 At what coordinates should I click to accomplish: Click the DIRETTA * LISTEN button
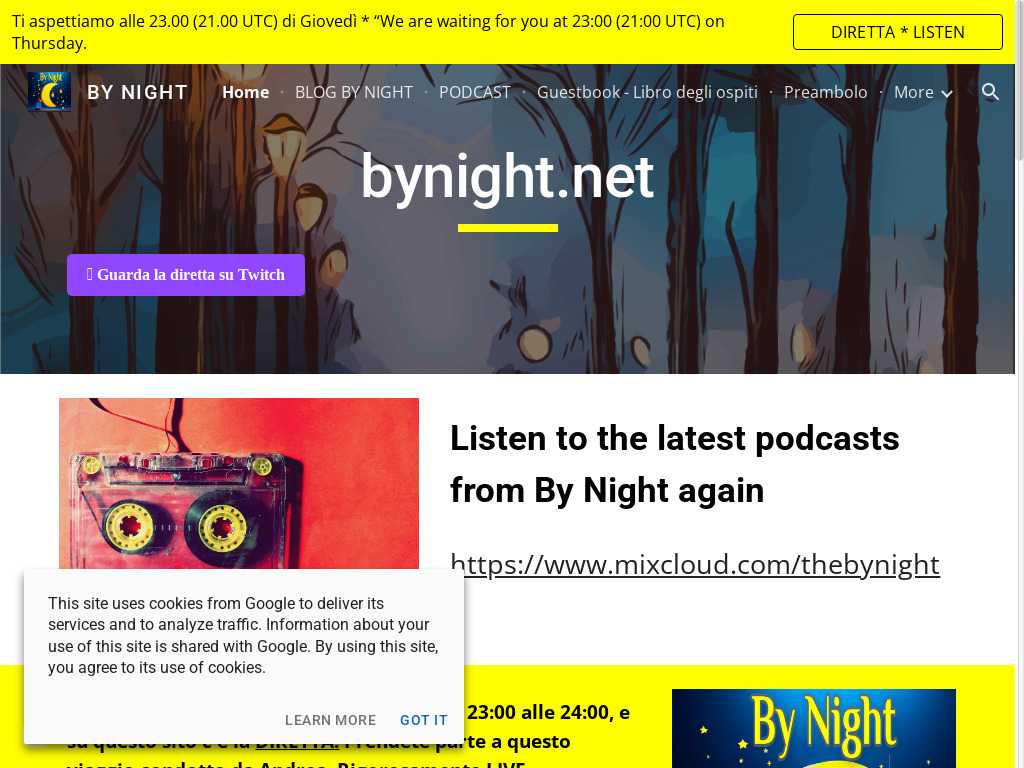click(x=897, y=32)
